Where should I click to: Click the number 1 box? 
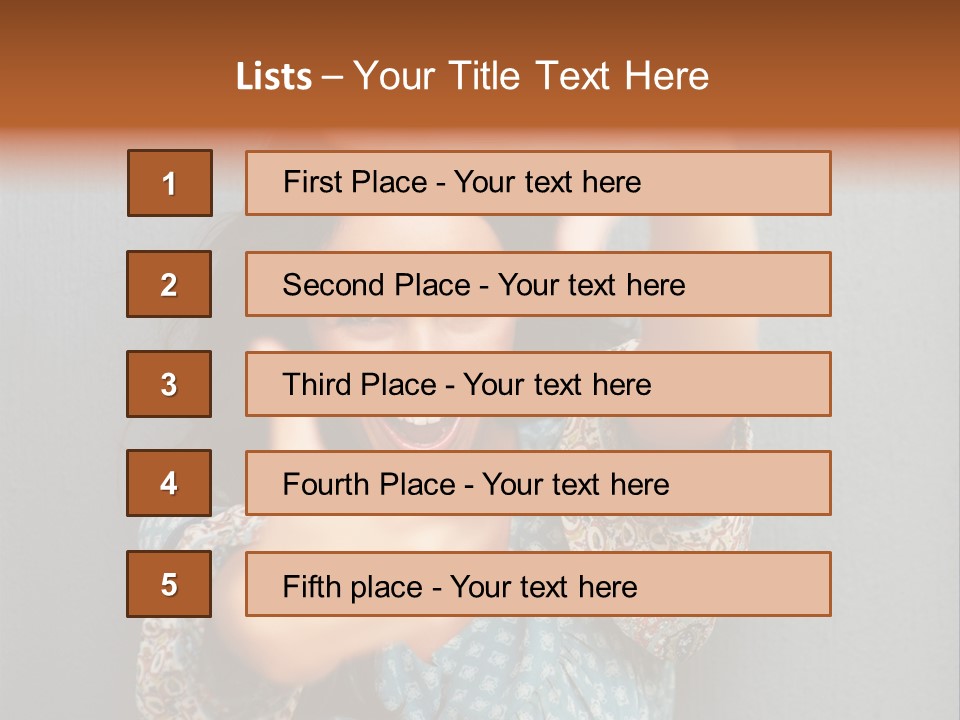pyautogui.click(x=170, y=183)
